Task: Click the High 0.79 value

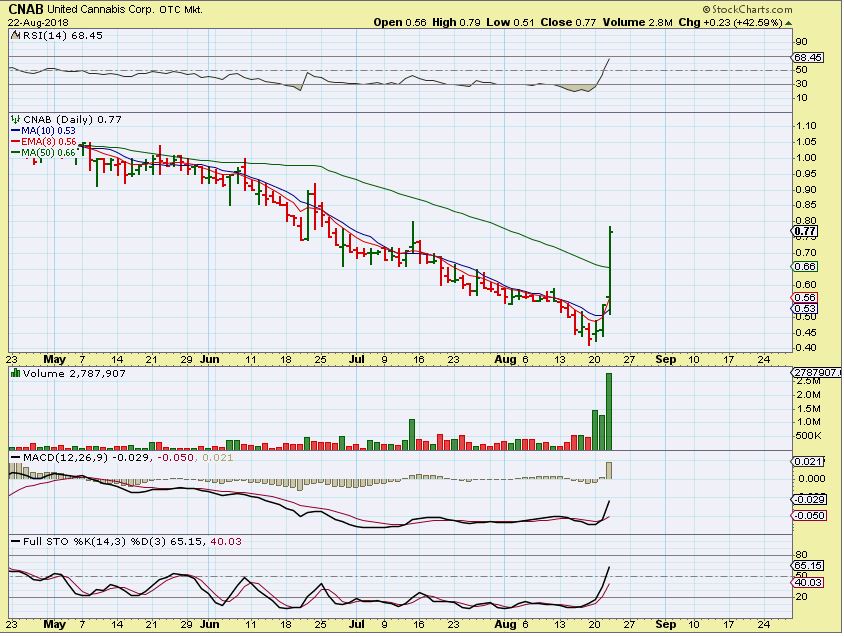Action: click(456, 23)
